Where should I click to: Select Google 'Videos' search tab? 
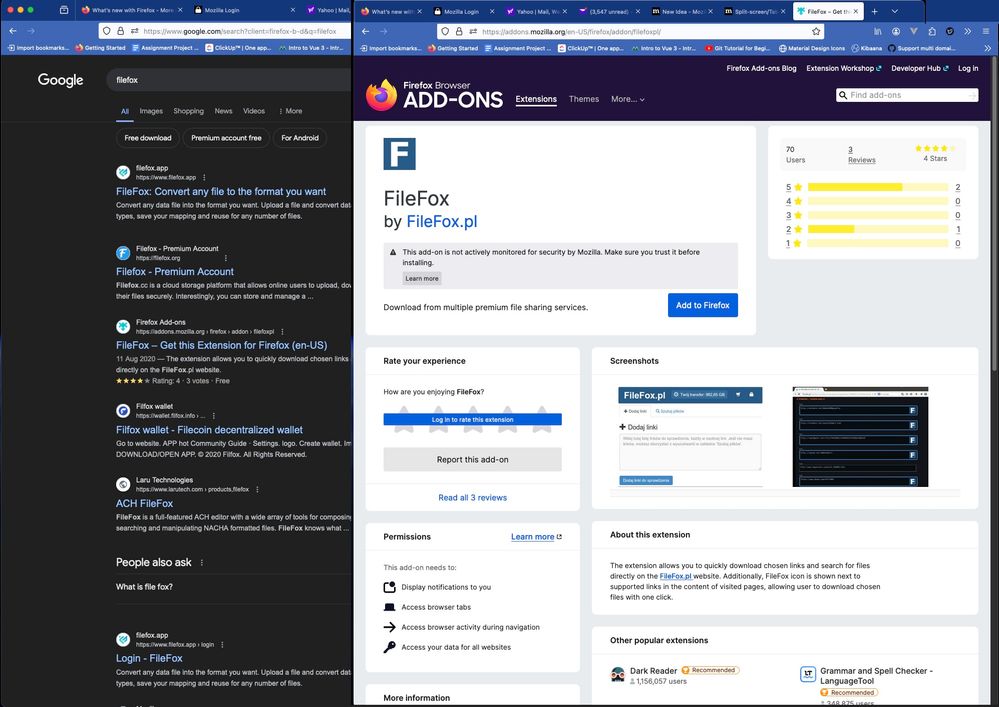[254, 111]
